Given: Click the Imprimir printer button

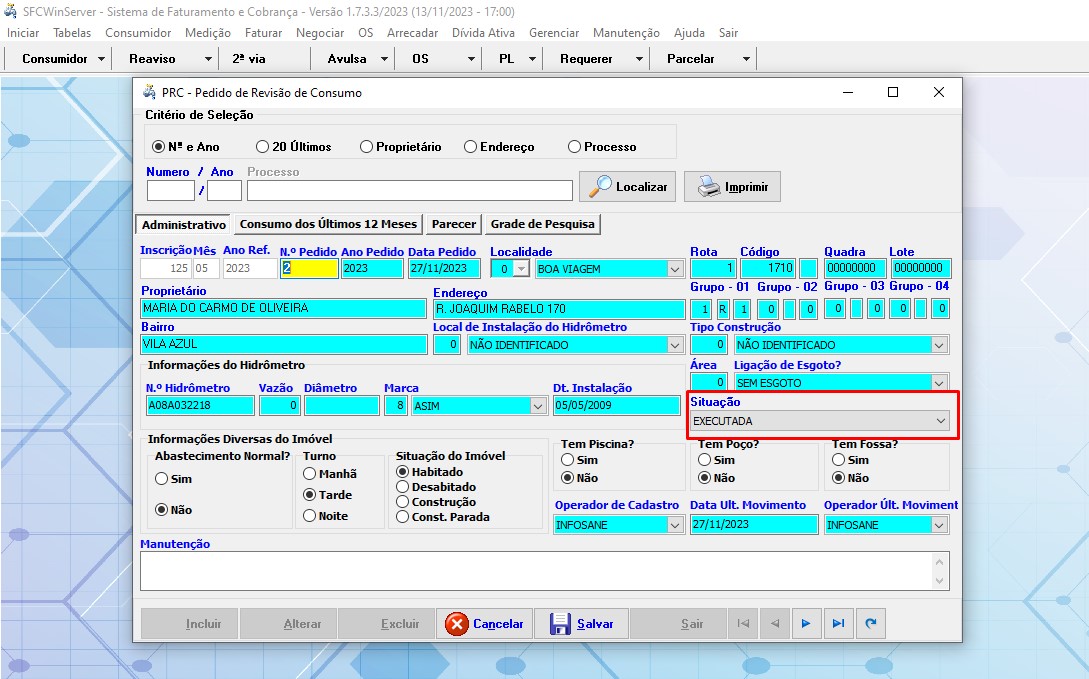Looking at the screenshot, I should [x=732, y=187].
